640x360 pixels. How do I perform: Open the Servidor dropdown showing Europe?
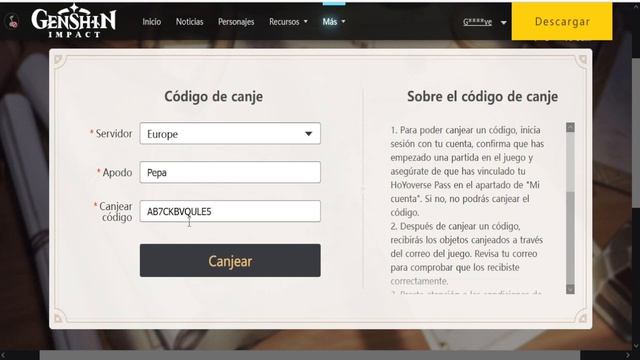tap(230, 133)
